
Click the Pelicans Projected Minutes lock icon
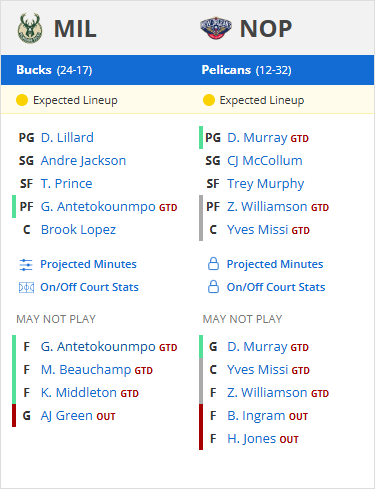(213, 264)
